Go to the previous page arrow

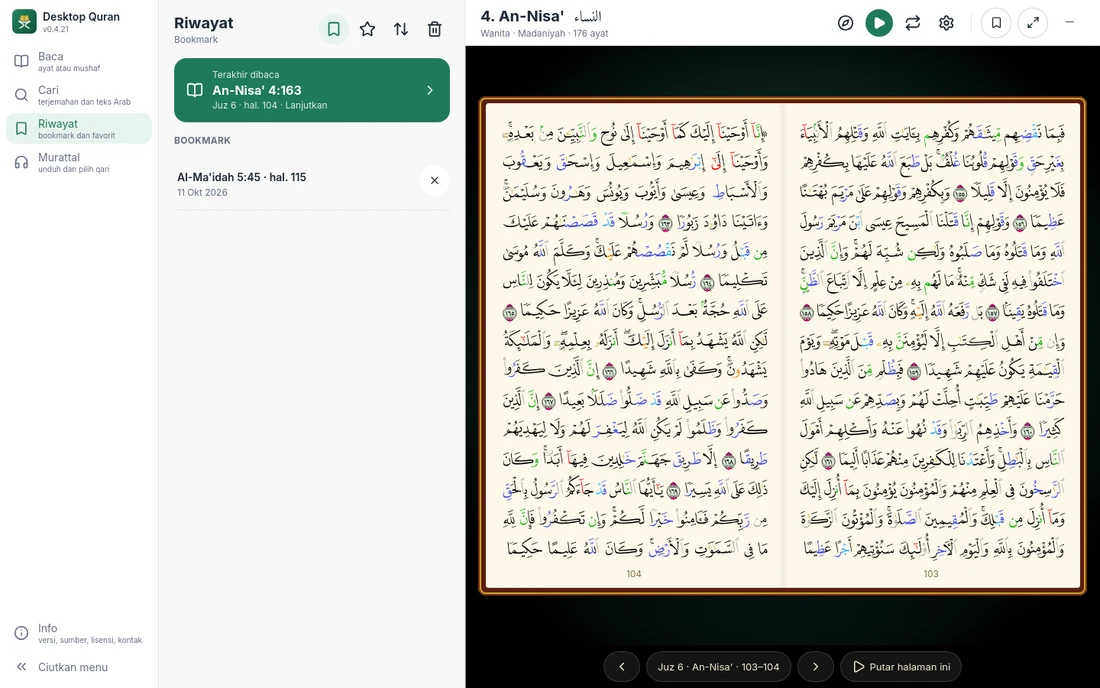tap(622, 667)
